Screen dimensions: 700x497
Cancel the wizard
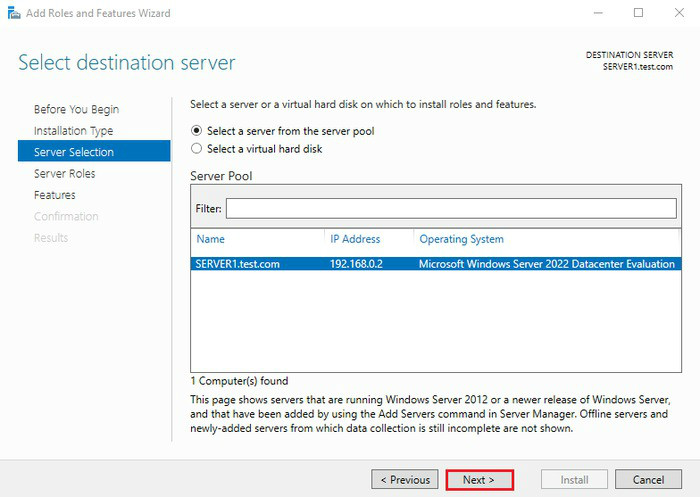click(x=648, y=480)
